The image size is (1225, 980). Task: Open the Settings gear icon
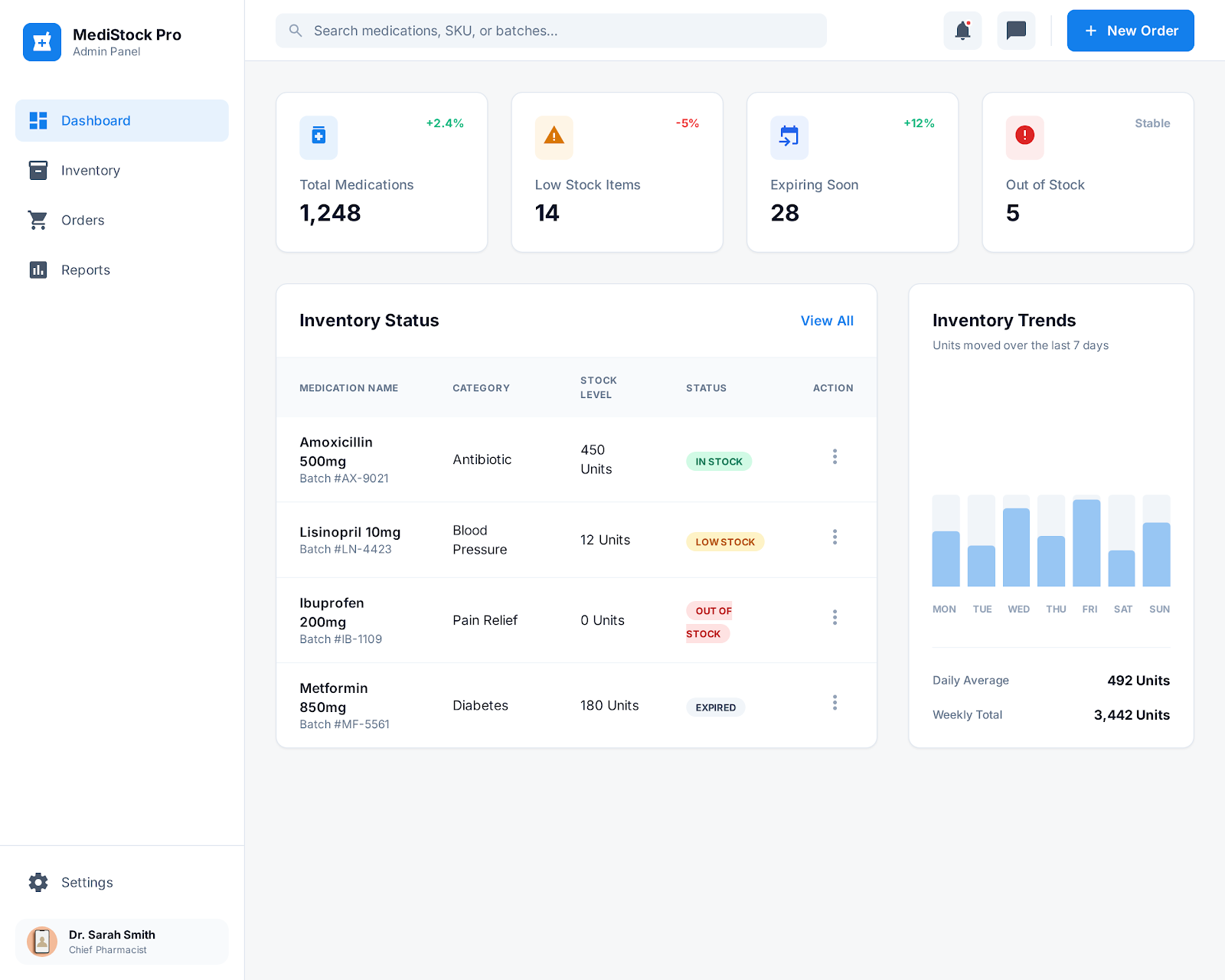(38, 882)
